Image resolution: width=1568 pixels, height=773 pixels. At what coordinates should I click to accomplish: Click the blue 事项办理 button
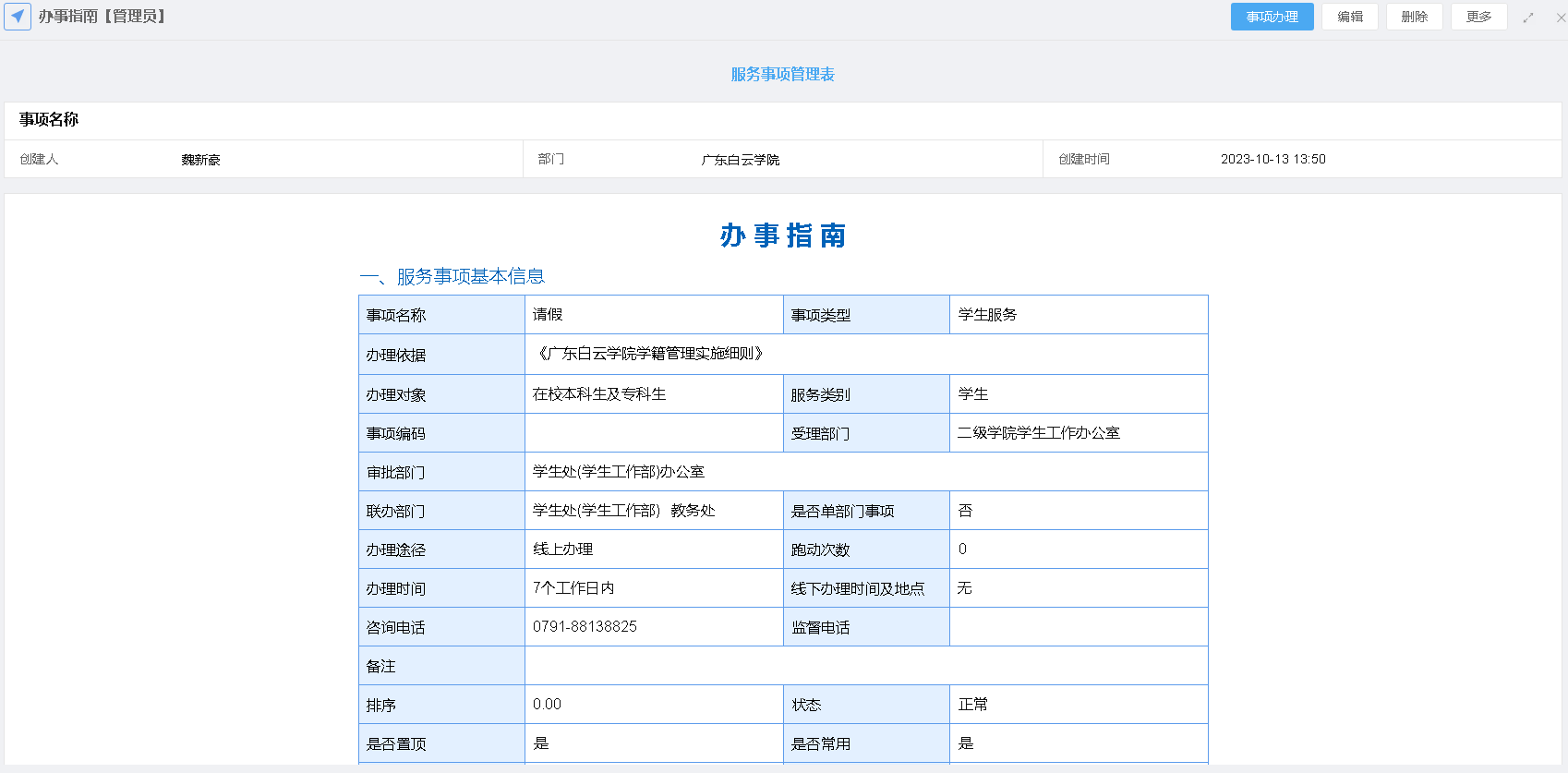(x=1272, y=17)
